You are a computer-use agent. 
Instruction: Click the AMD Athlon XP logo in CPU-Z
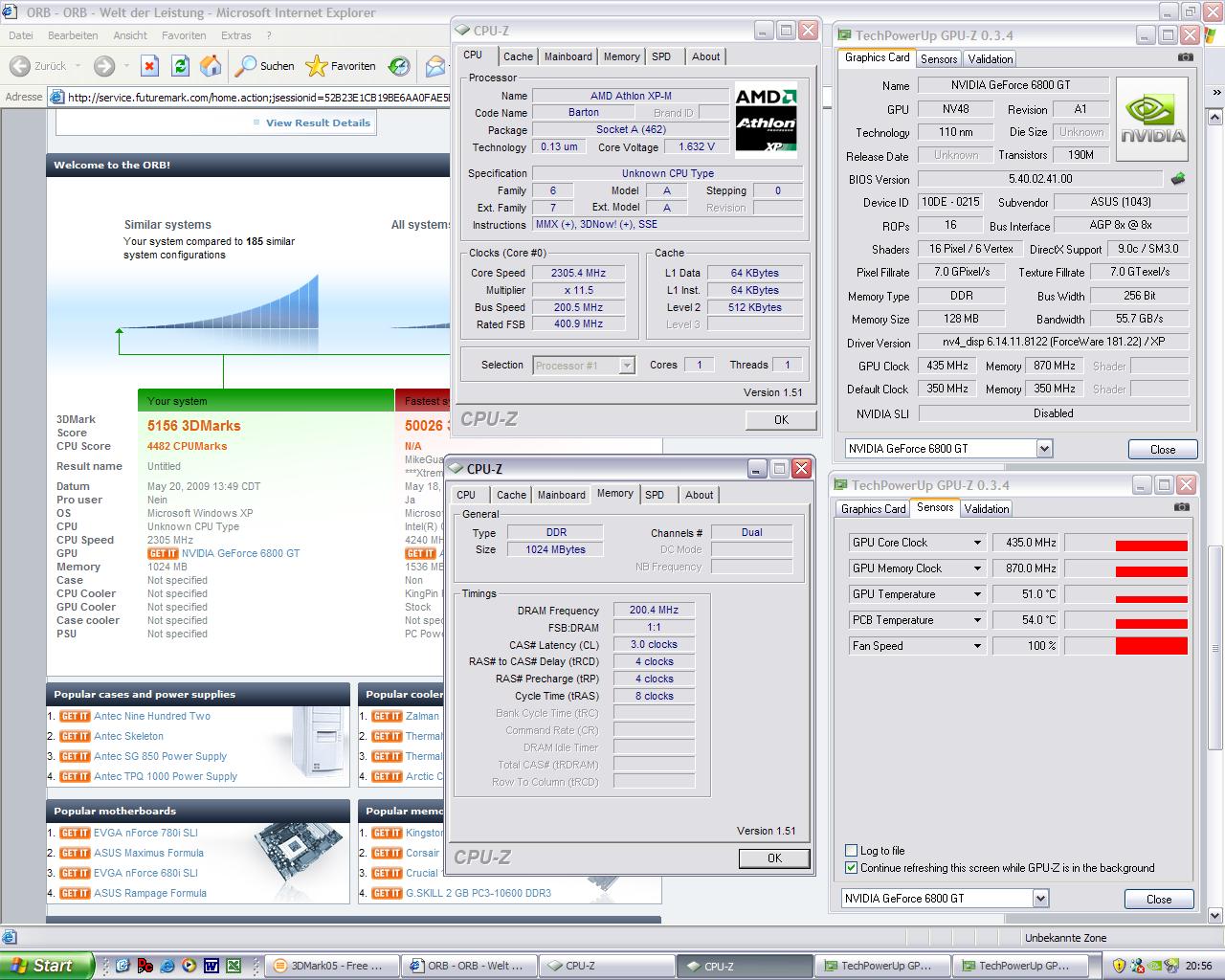click(x=766, y=121)
